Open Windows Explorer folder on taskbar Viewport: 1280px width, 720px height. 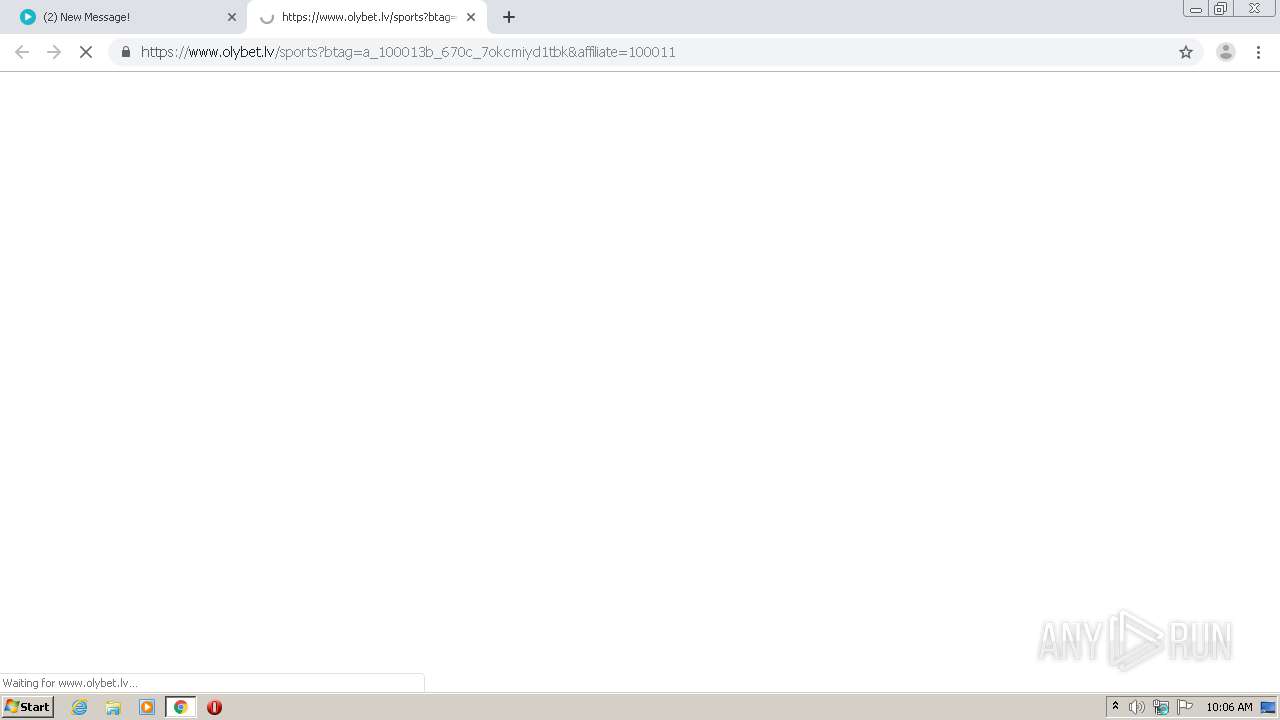(113, 707)
